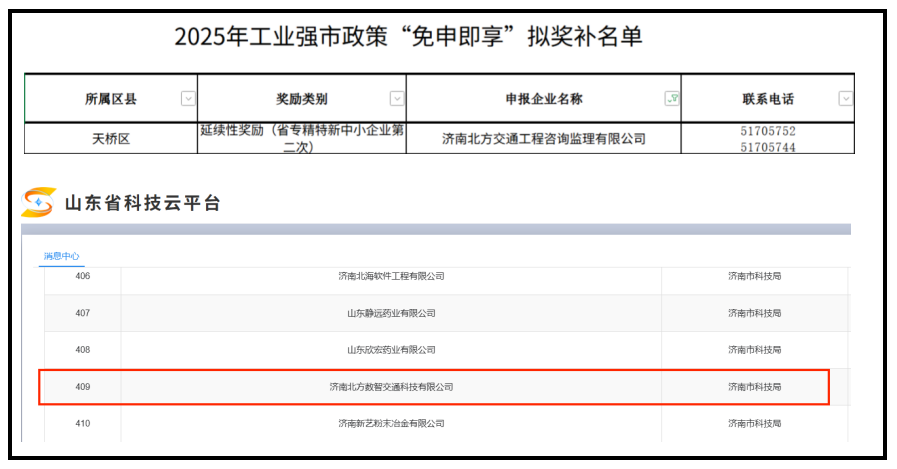Click 山东静远药业有限公司 in row 407

(391, 313)
